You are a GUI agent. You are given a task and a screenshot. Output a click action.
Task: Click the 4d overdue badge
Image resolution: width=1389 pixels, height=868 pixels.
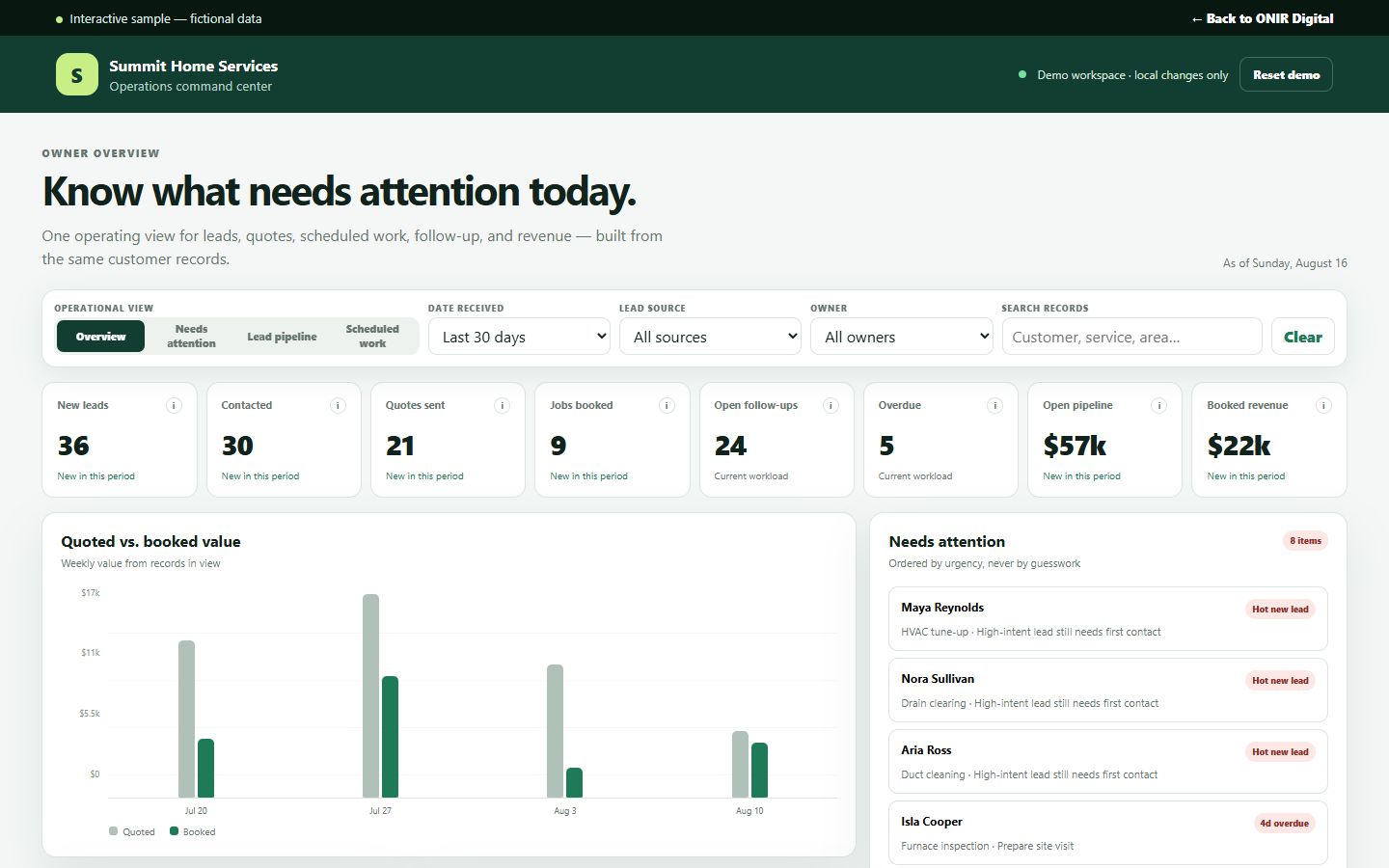[x=1284, y=823]
